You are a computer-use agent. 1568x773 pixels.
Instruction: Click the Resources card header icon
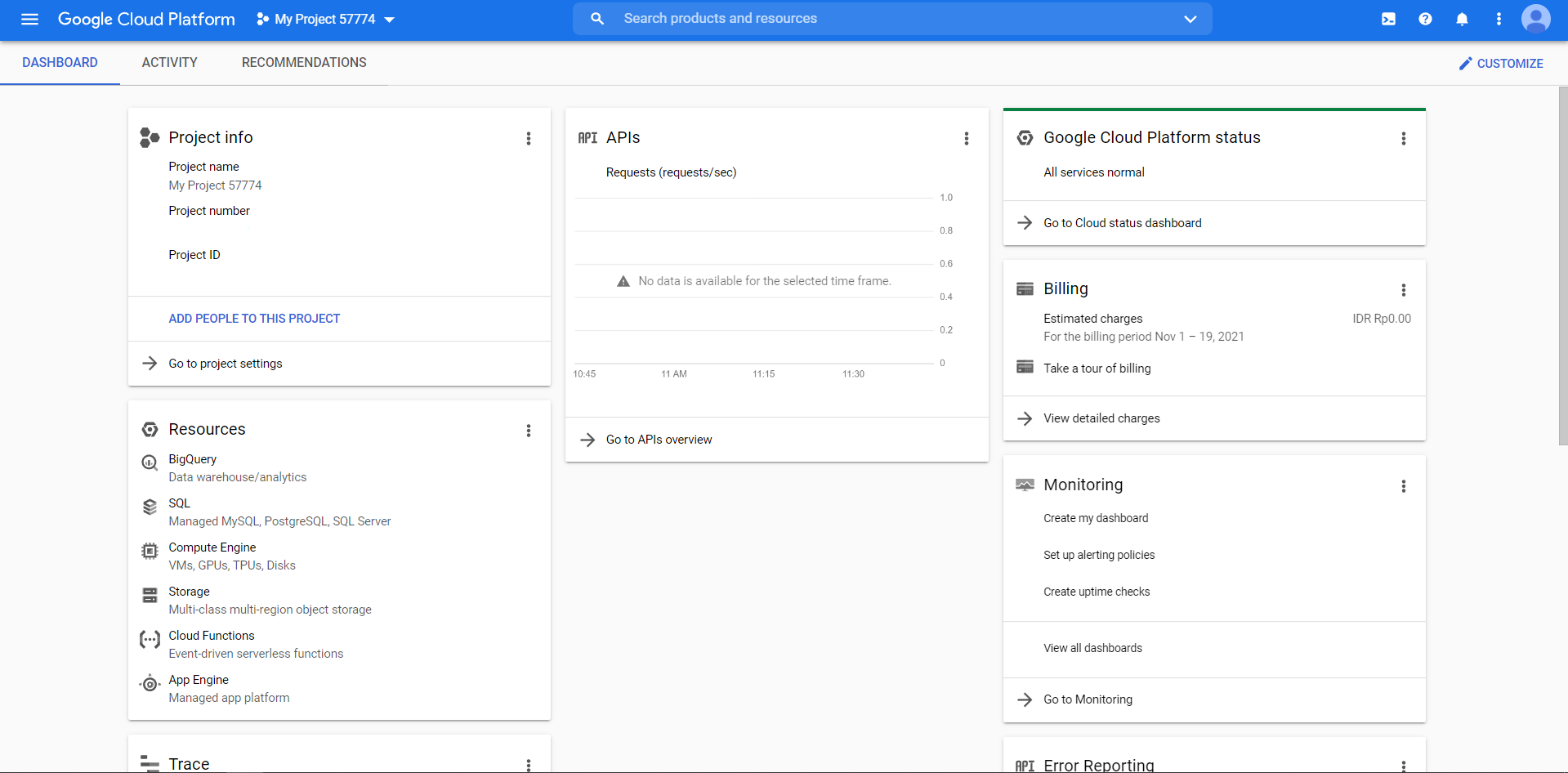click(x=150, y=430)
